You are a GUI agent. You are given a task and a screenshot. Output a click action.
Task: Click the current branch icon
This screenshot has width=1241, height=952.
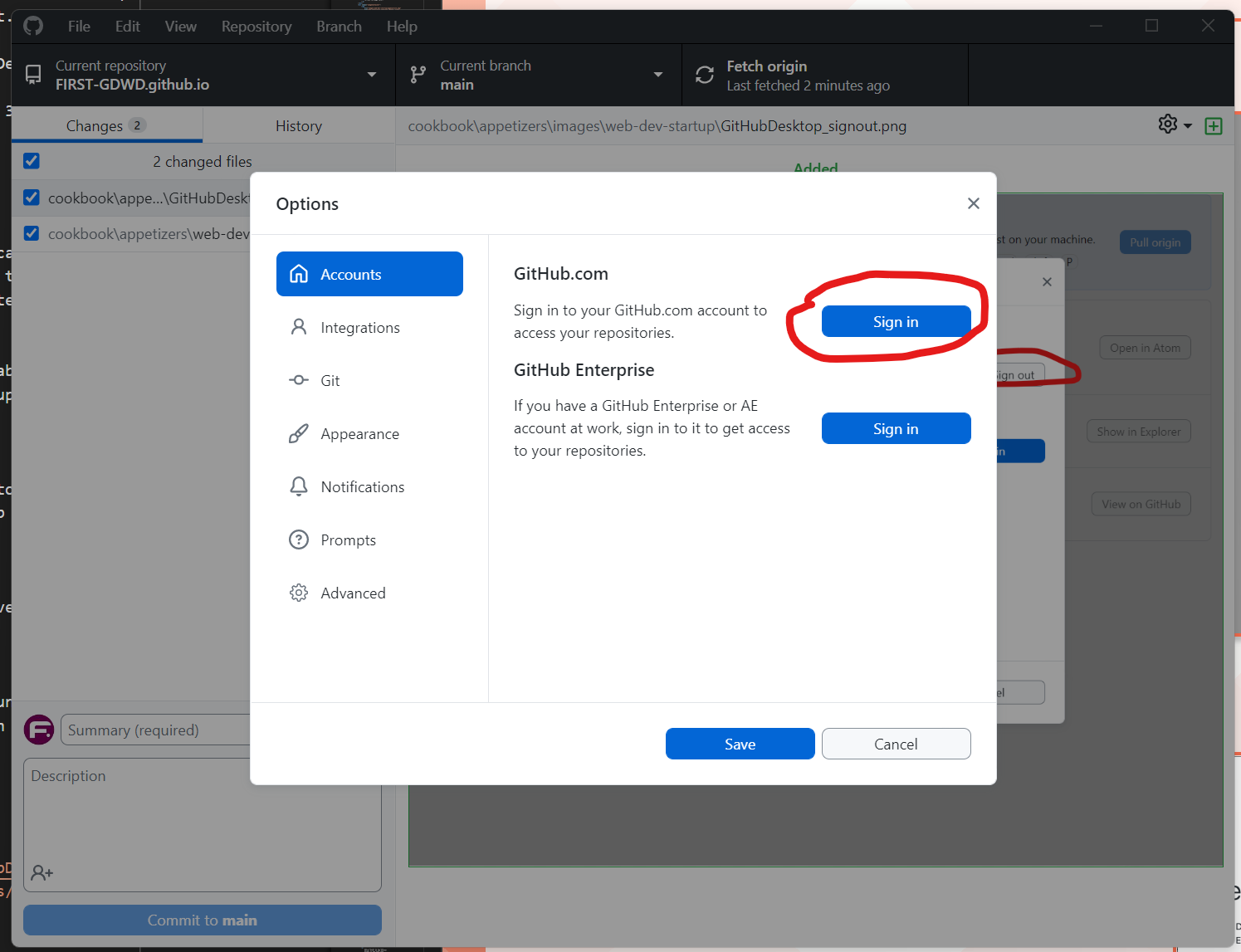pyautogui.click(x=418, y=75)
